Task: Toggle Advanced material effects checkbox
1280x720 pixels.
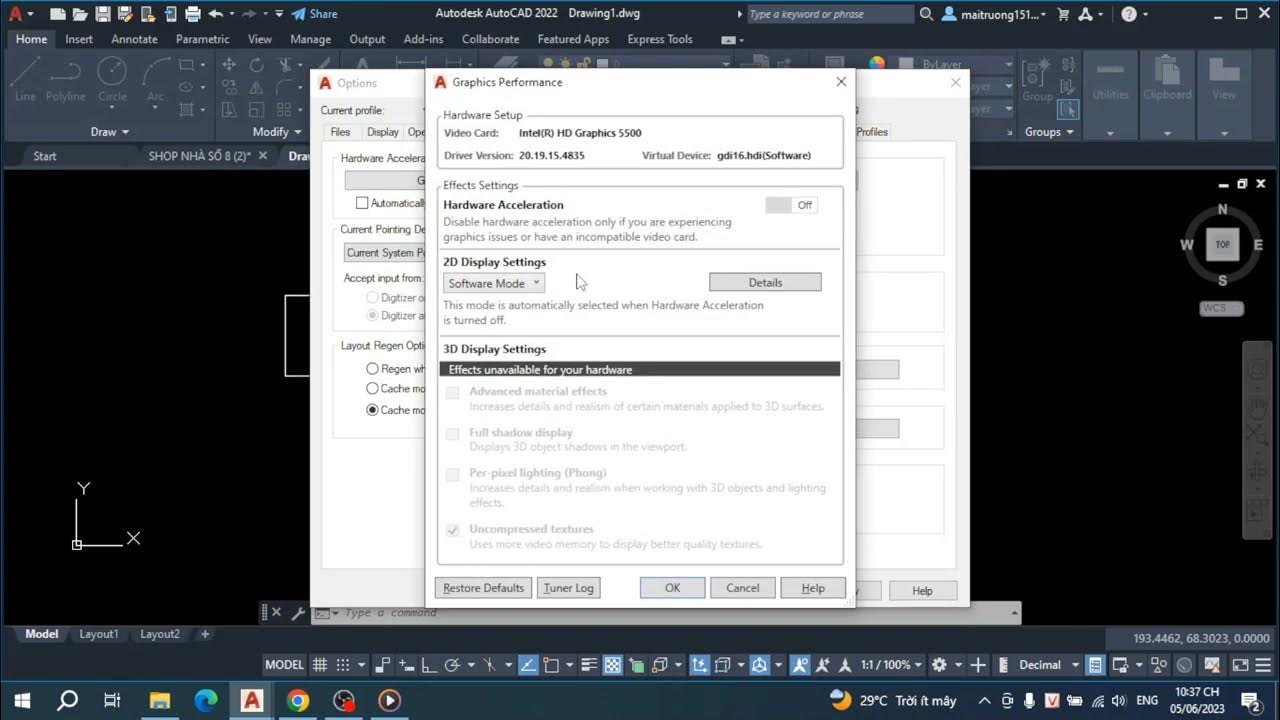Action: 453,393
